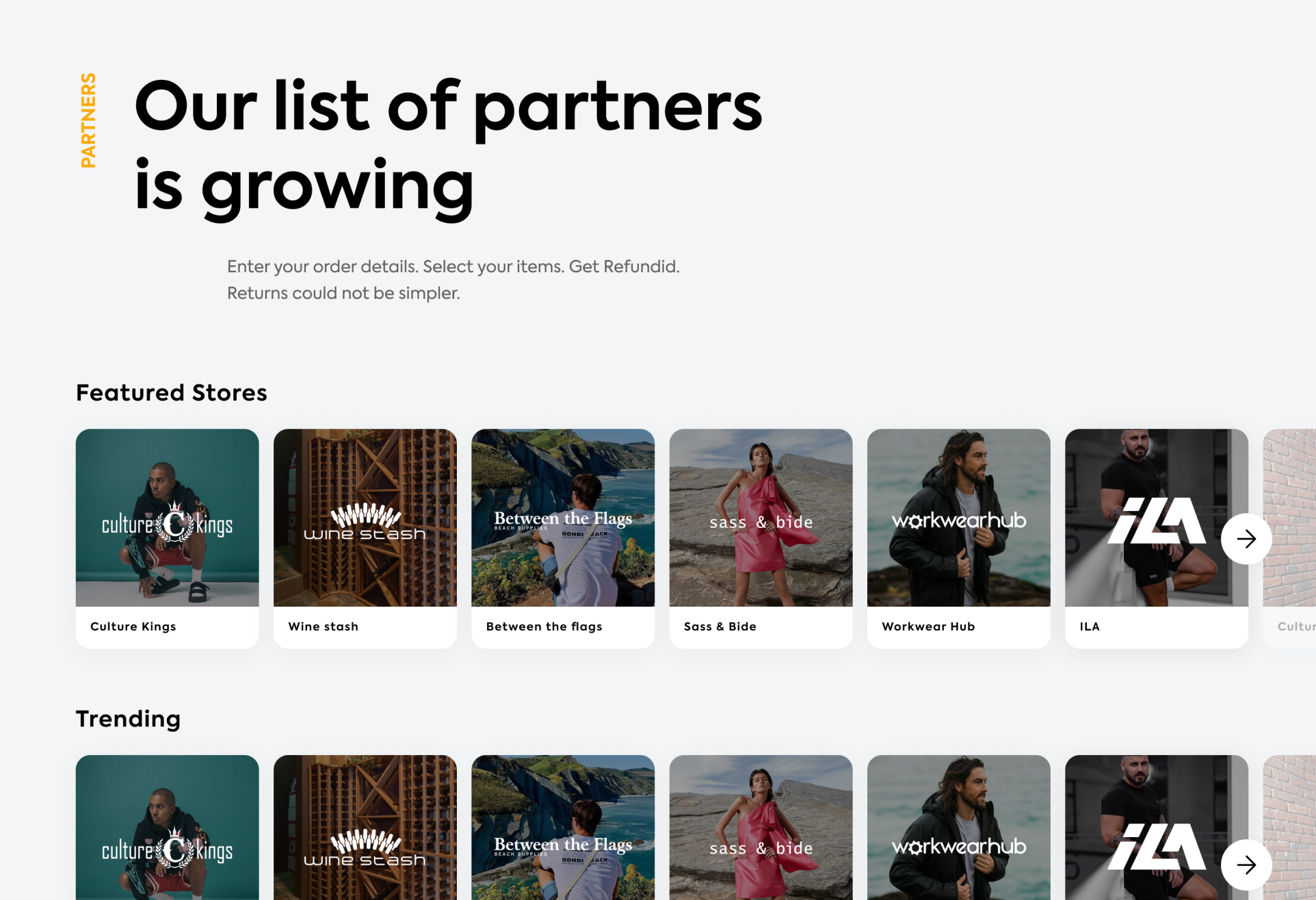The image size is (1316, 900).
Task: Open Culture Kings card in Featured Stores
Action: (x=168, y=539)
